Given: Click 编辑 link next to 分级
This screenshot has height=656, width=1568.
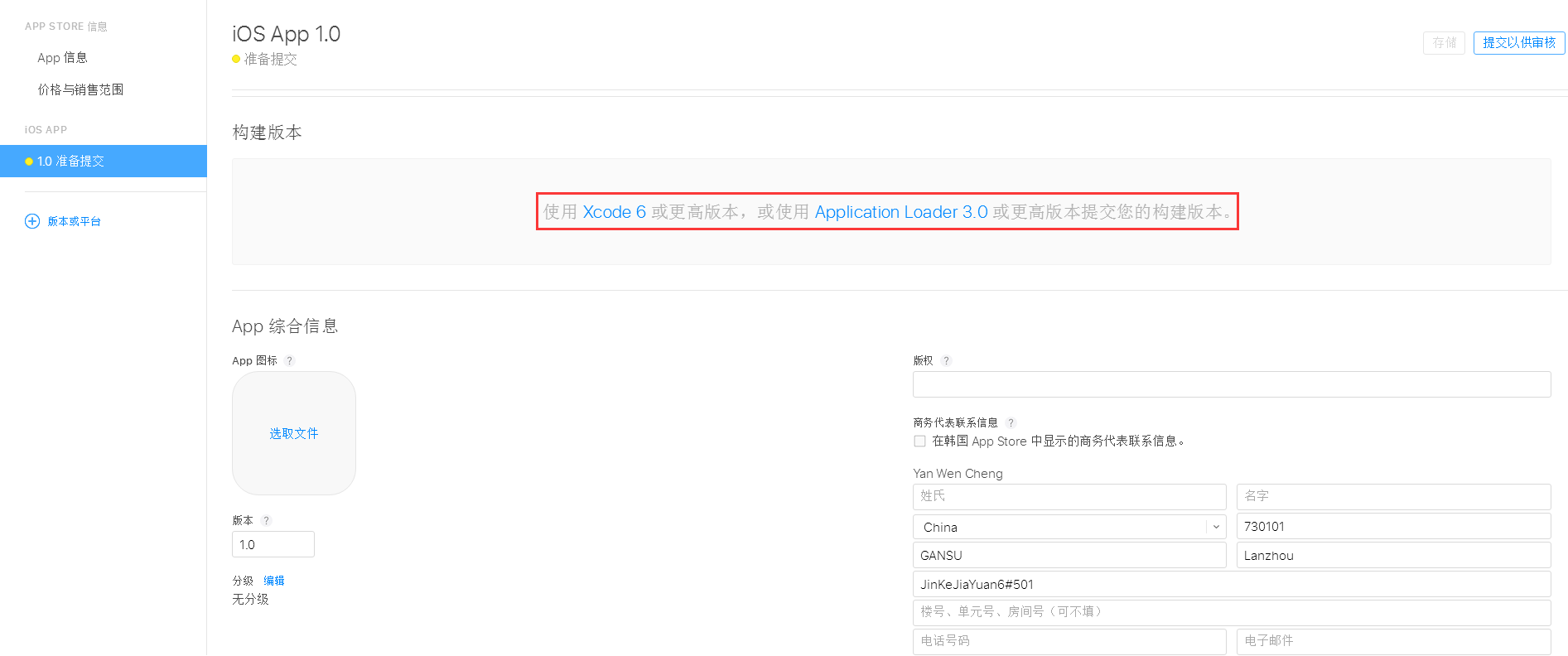Looking at the screenshot, I should (274, 581).
